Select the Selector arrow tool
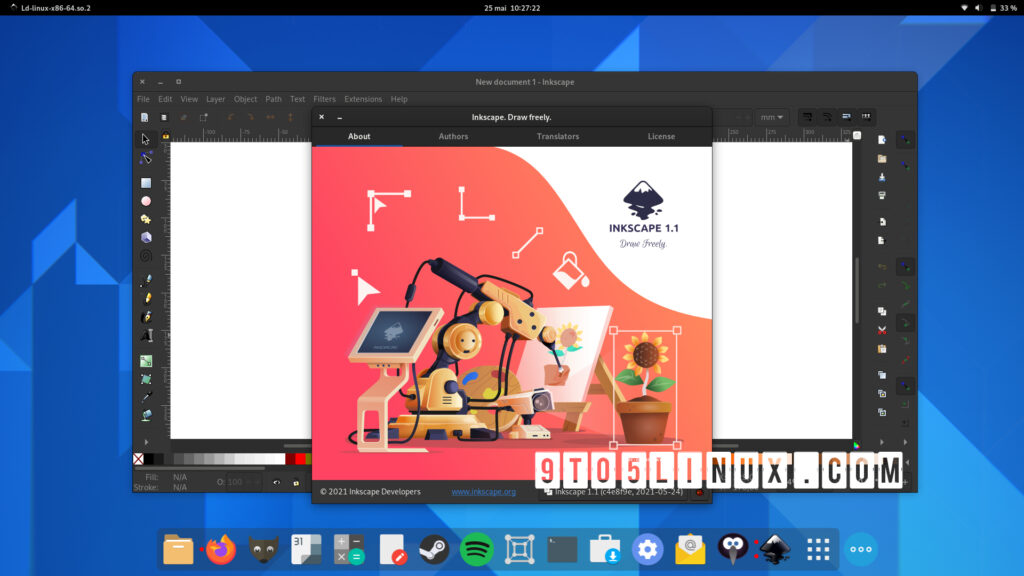 pyautogui.click(x=146, y=139)
